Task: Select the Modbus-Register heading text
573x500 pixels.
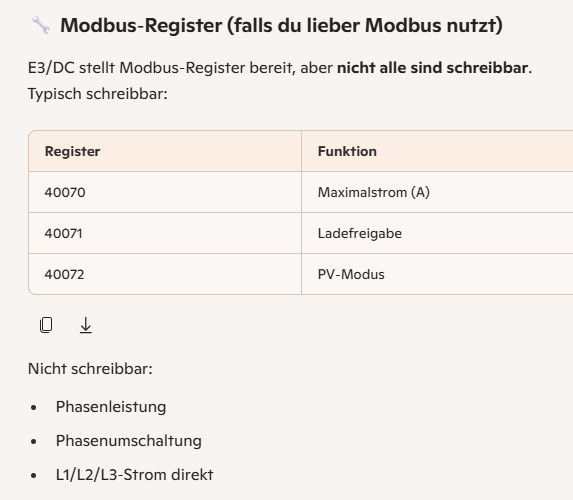Action: 281,26
